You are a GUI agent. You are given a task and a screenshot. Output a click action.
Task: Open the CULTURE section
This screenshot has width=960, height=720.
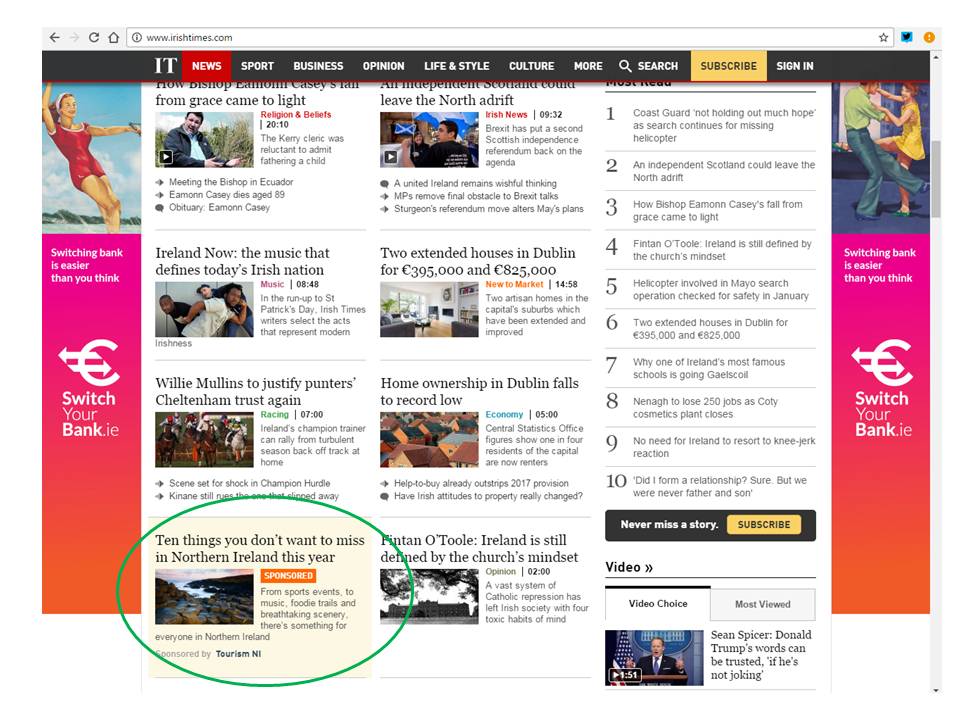(x=531, y=66)
